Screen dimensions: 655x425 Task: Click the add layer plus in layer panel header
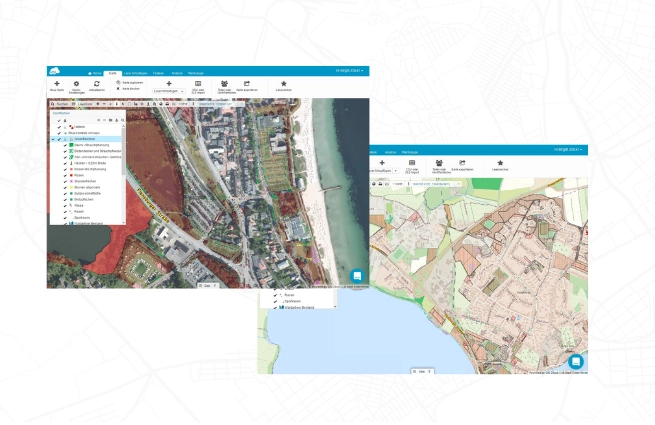pos(99,120)
